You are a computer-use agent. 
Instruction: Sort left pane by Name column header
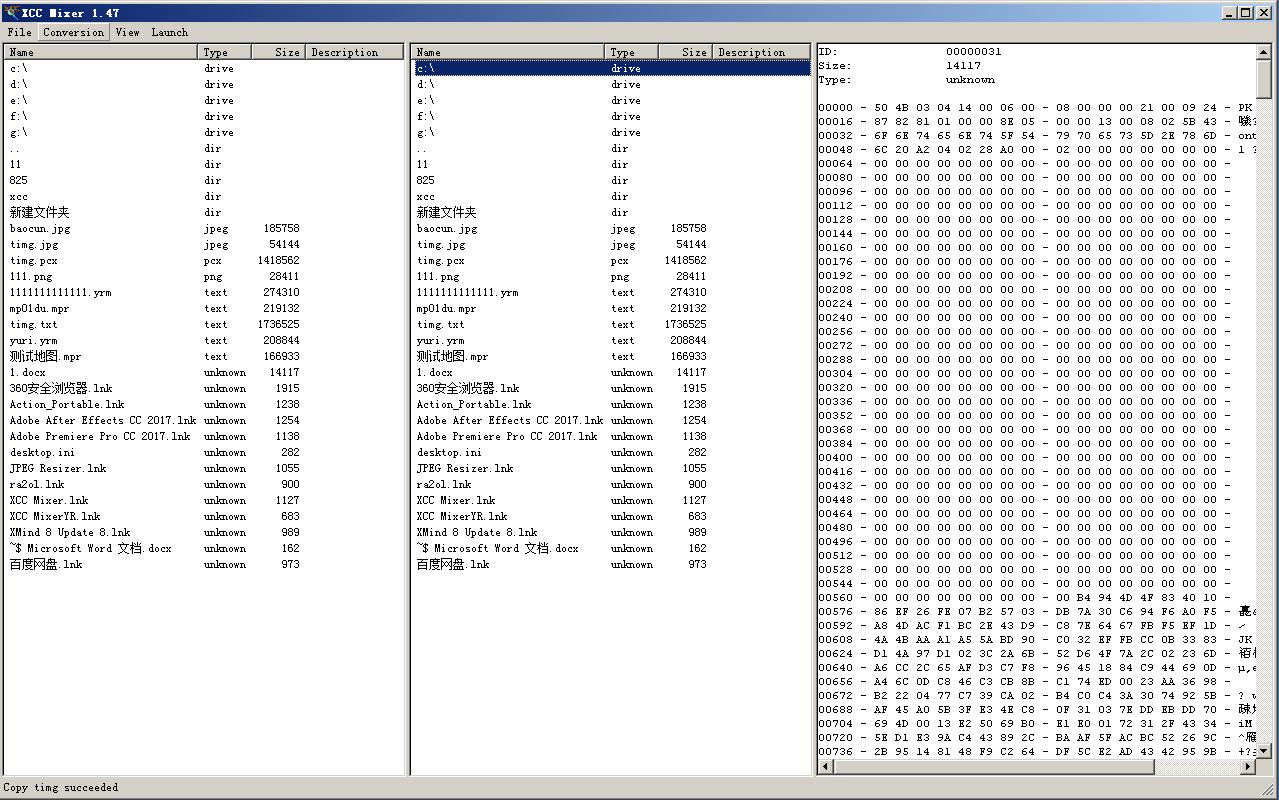click(x=101, y=52)
